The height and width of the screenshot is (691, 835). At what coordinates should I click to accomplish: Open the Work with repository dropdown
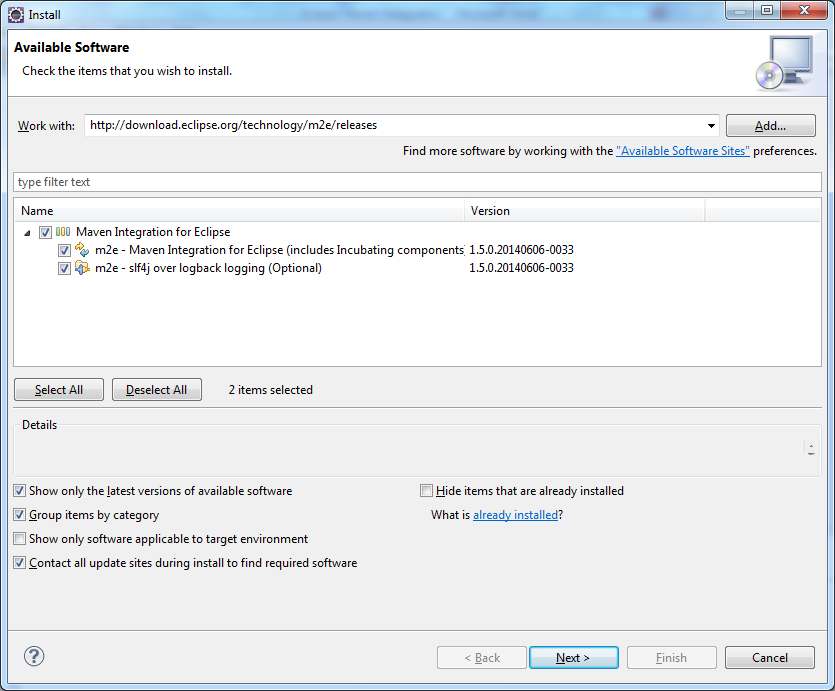[711, 125]
